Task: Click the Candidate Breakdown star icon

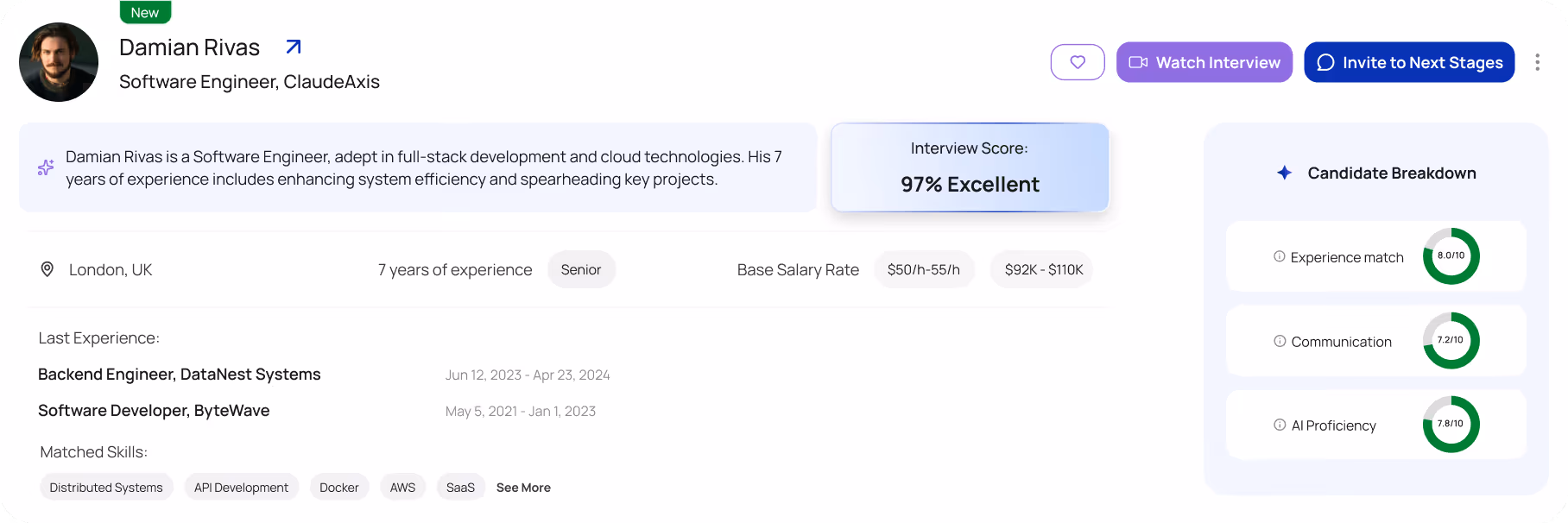Action: tap(1284, 173)
